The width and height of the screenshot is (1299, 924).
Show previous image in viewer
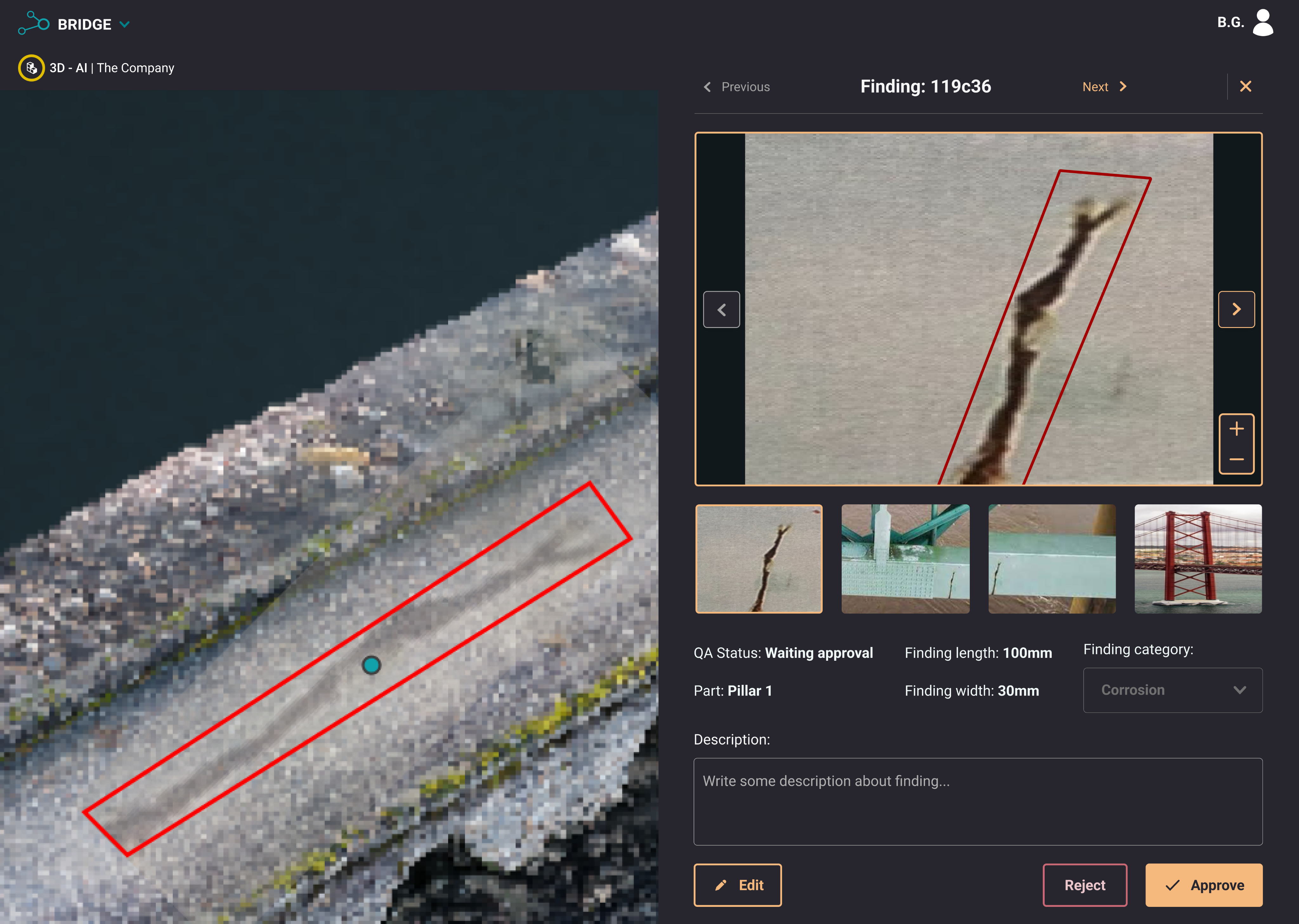(x=721, y=310)
